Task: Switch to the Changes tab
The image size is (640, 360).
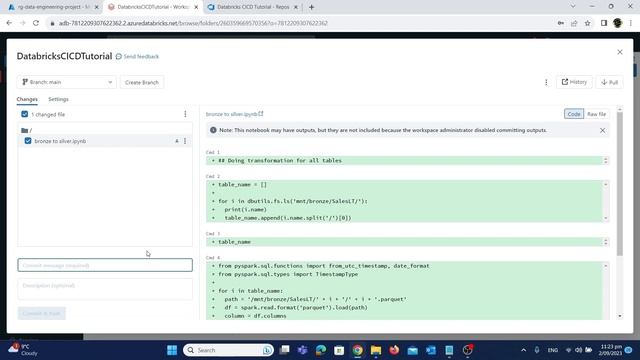Action: [27, 99]
